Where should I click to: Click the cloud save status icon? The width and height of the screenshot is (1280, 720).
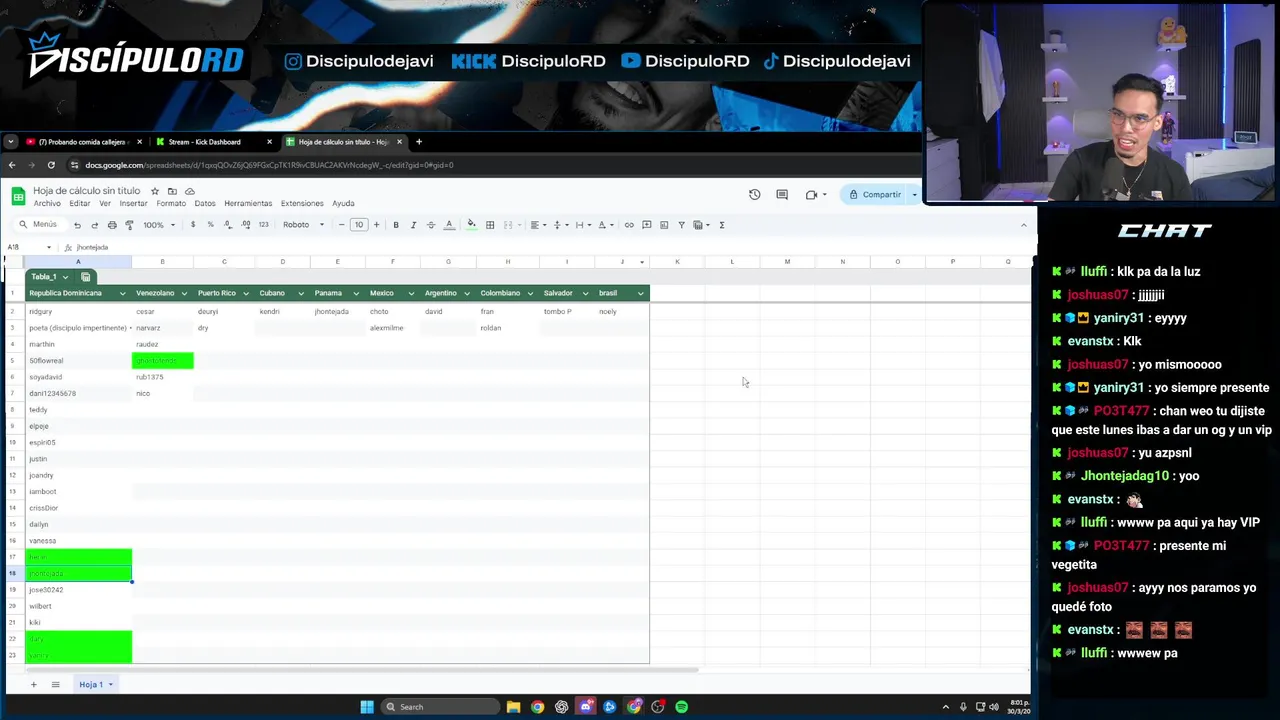coord(190,191)
